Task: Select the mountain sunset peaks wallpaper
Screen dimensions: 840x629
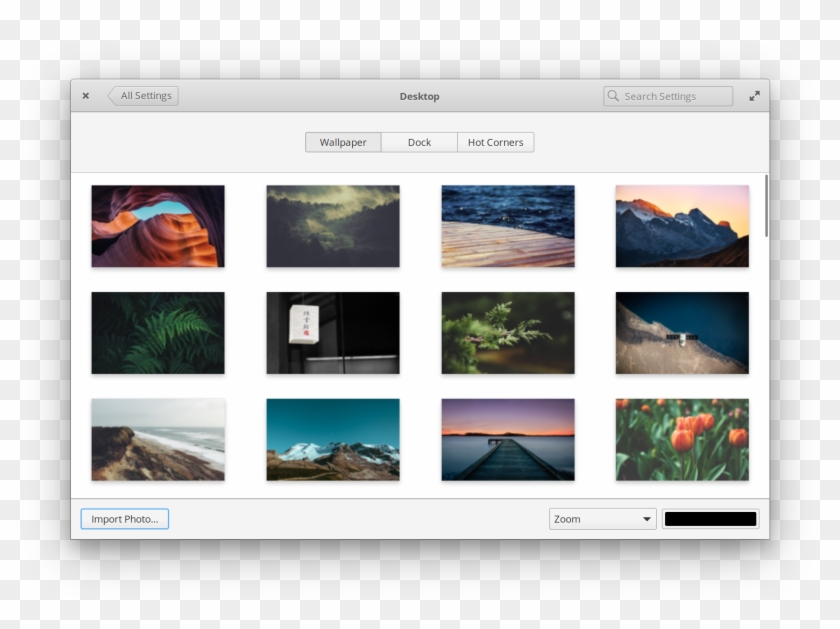Action: point(681,225)
